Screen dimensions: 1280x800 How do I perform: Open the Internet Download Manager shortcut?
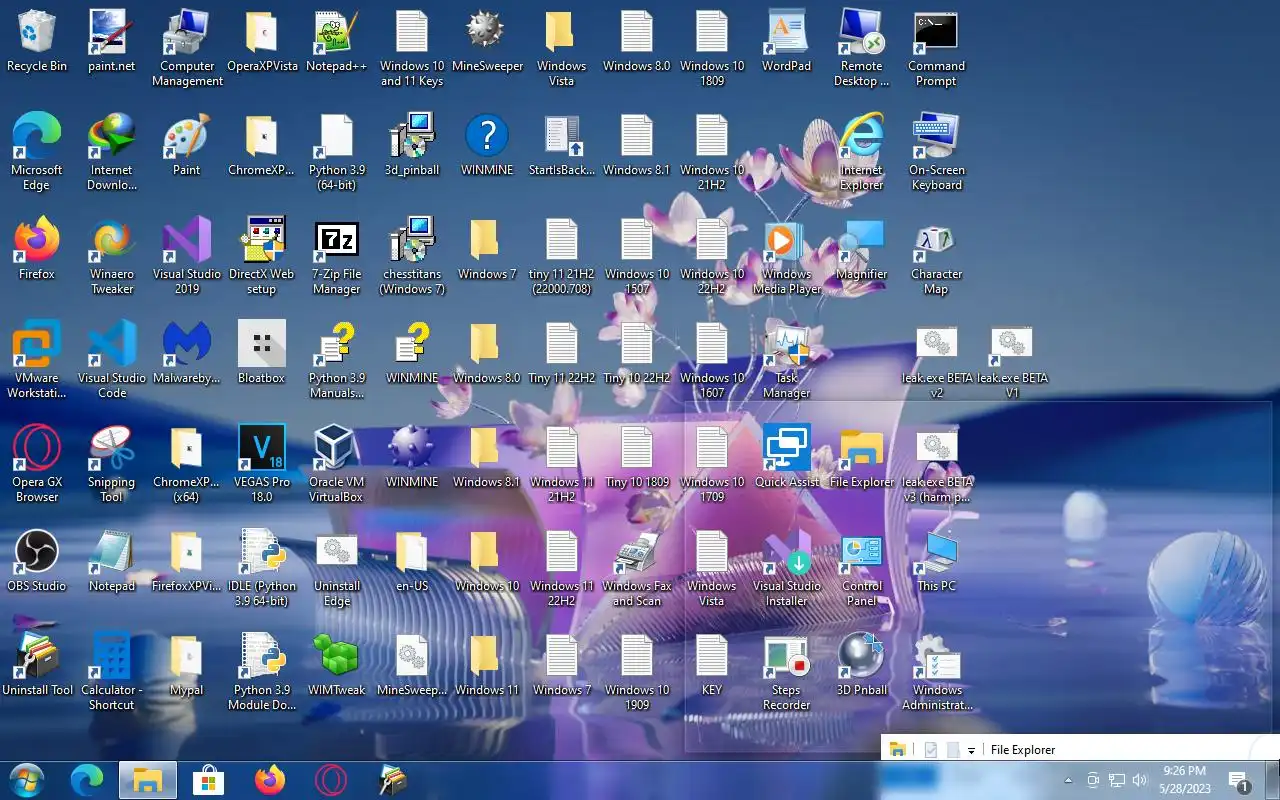pyautogui.click(x=112, y=152)
